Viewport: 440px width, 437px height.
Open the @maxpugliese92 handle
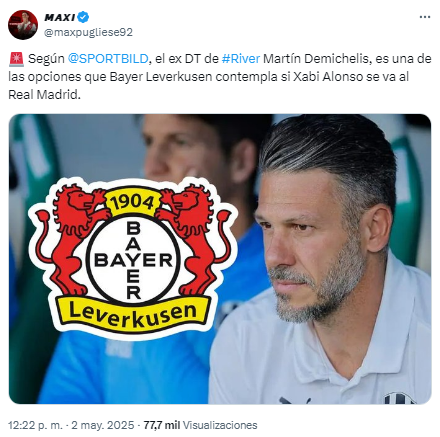click(88, 32)
